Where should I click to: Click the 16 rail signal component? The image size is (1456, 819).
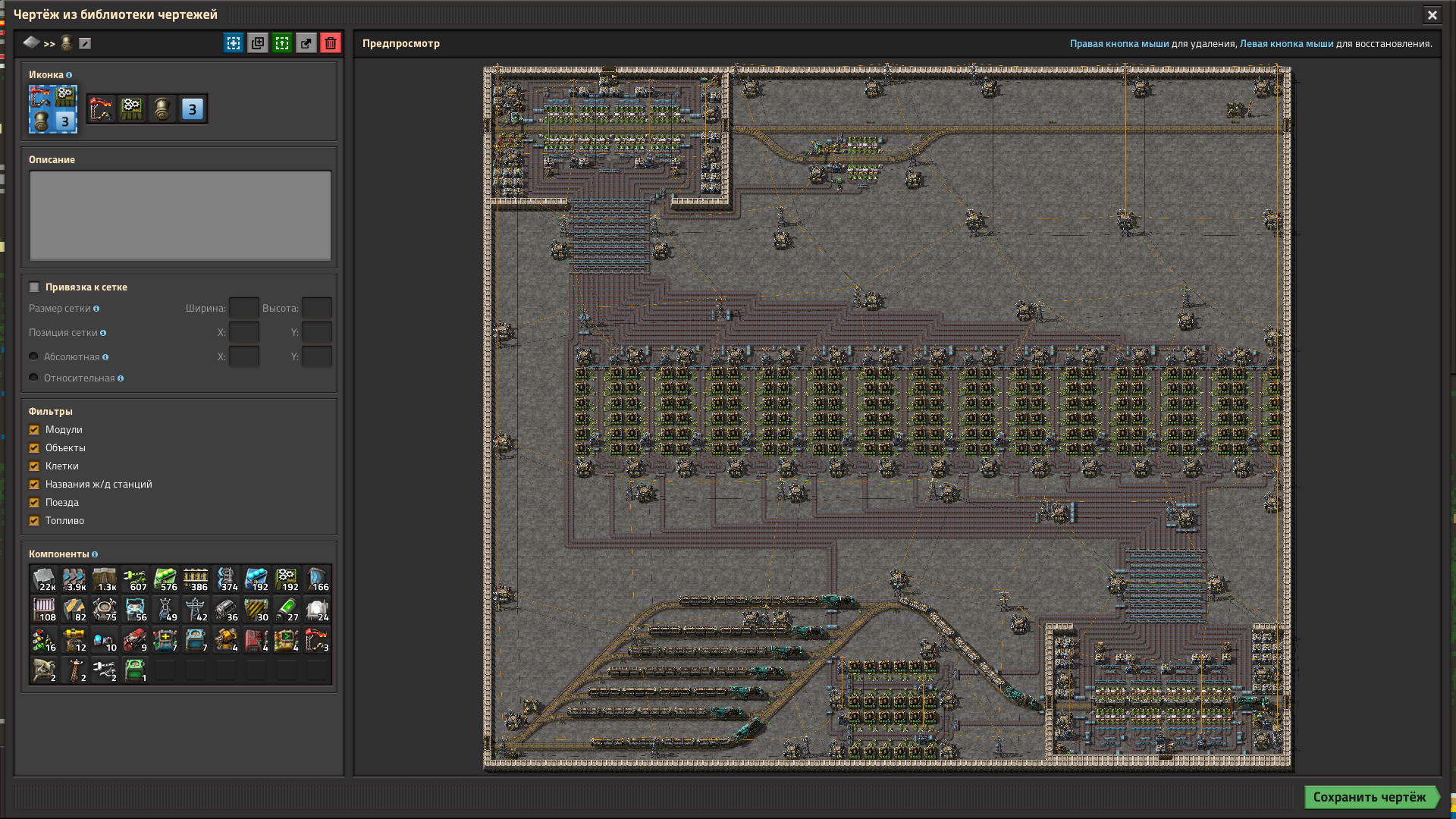44,640
